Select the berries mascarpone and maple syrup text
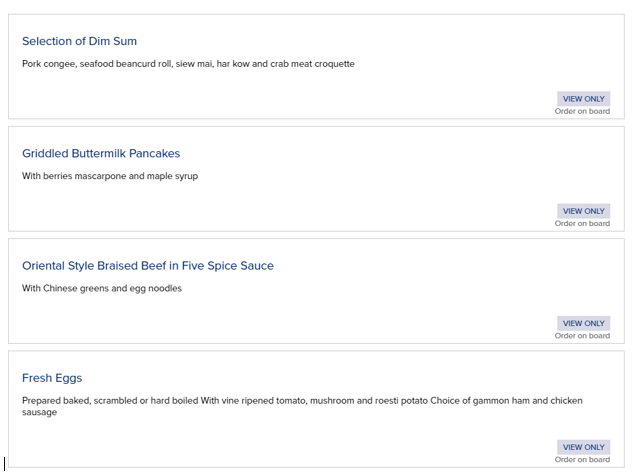633x476 pixels. pos(110,176)
